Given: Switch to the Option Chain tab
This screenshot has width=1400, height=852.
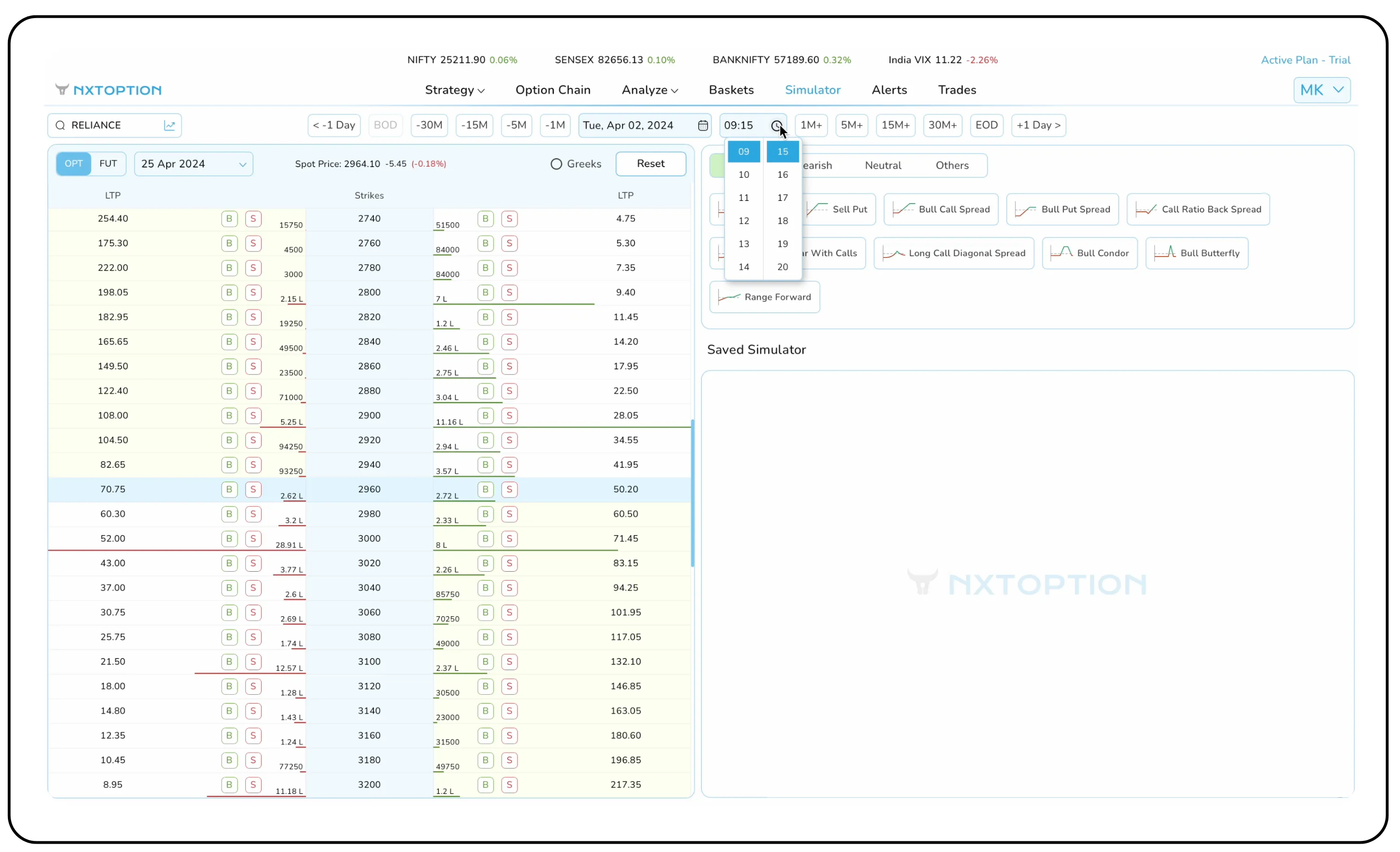Looking at the screenshot, I should pyautogui.click(x=553, y=90).
